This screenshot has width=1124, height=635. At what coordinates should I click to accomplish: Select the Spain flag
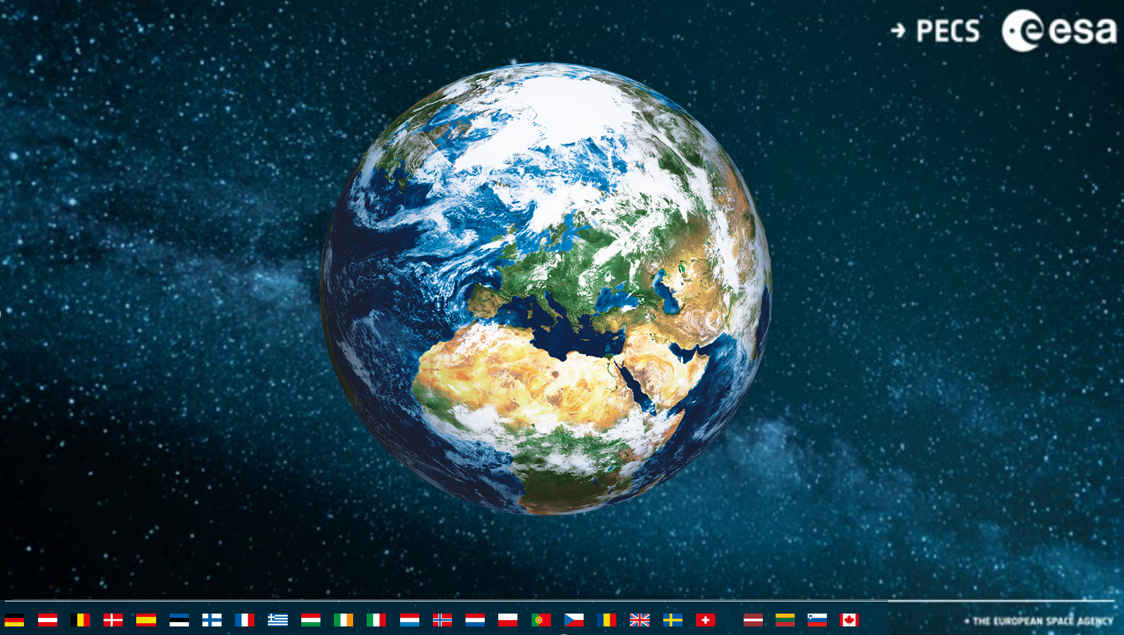coord(146,620)
